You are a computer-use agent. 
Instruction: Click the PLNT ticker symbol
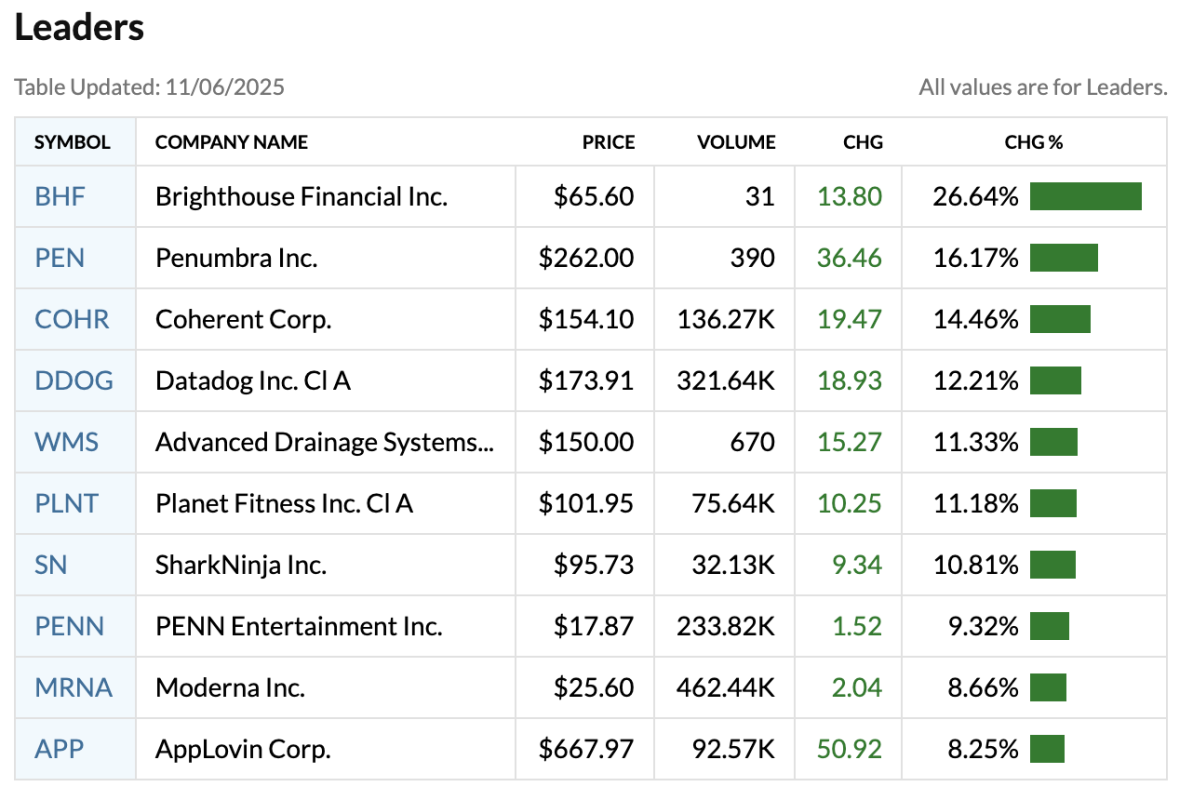pos(66,503)
